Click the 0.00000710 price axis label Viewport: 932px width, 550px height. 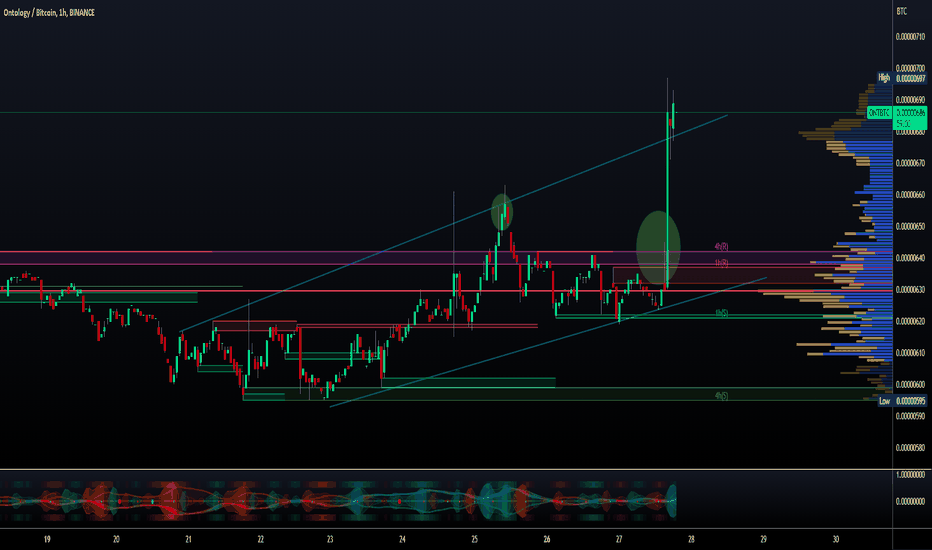click(x=910, y=37)
